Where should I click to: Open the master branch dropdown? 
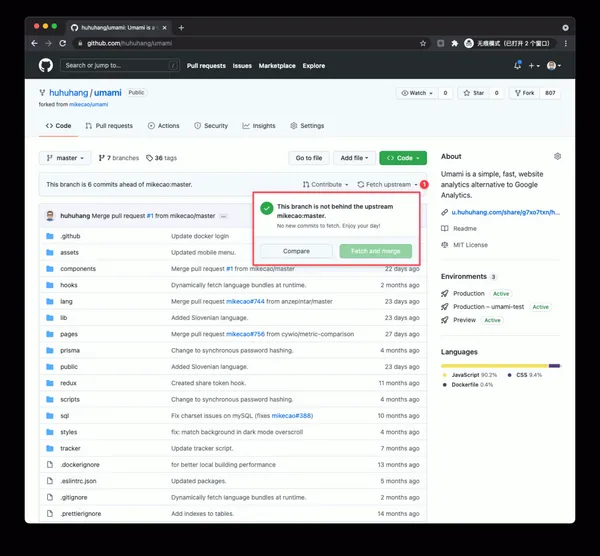65,158
